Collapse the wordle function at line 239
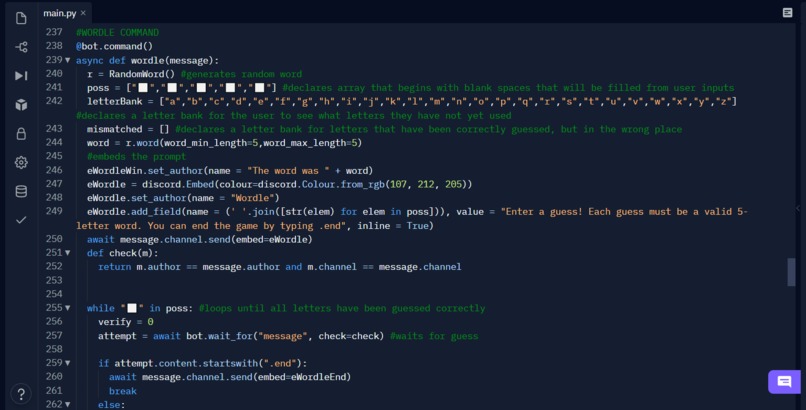 67,60
